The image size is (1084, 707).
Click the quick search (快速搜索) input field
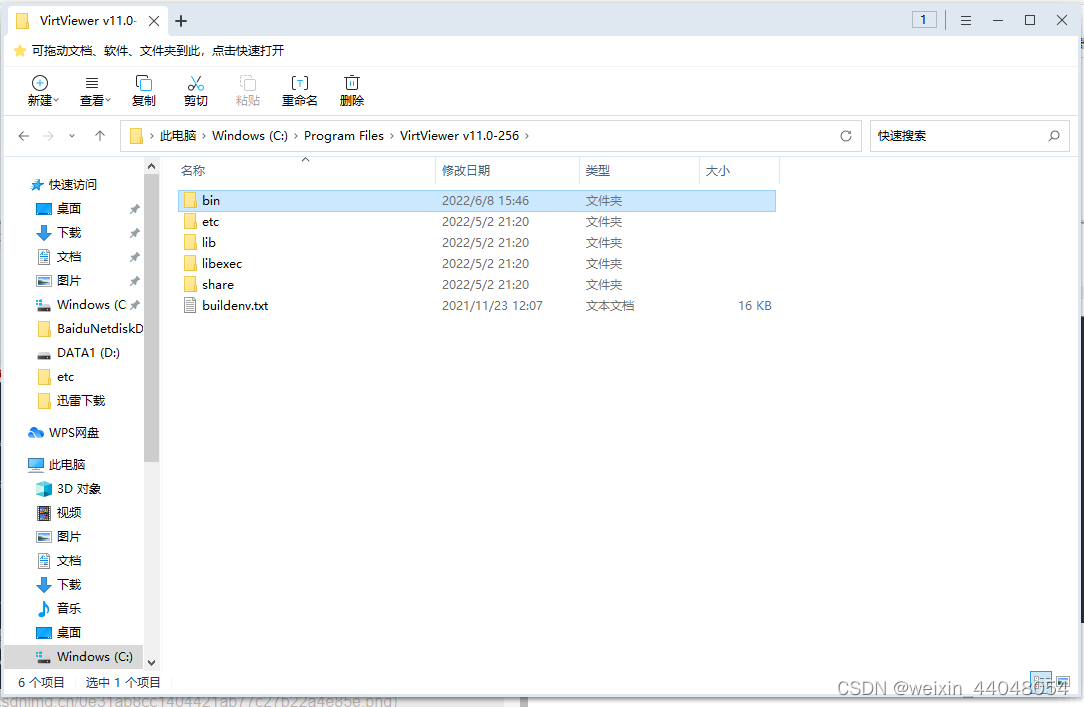pyautogui.click(x=969, y=135)
